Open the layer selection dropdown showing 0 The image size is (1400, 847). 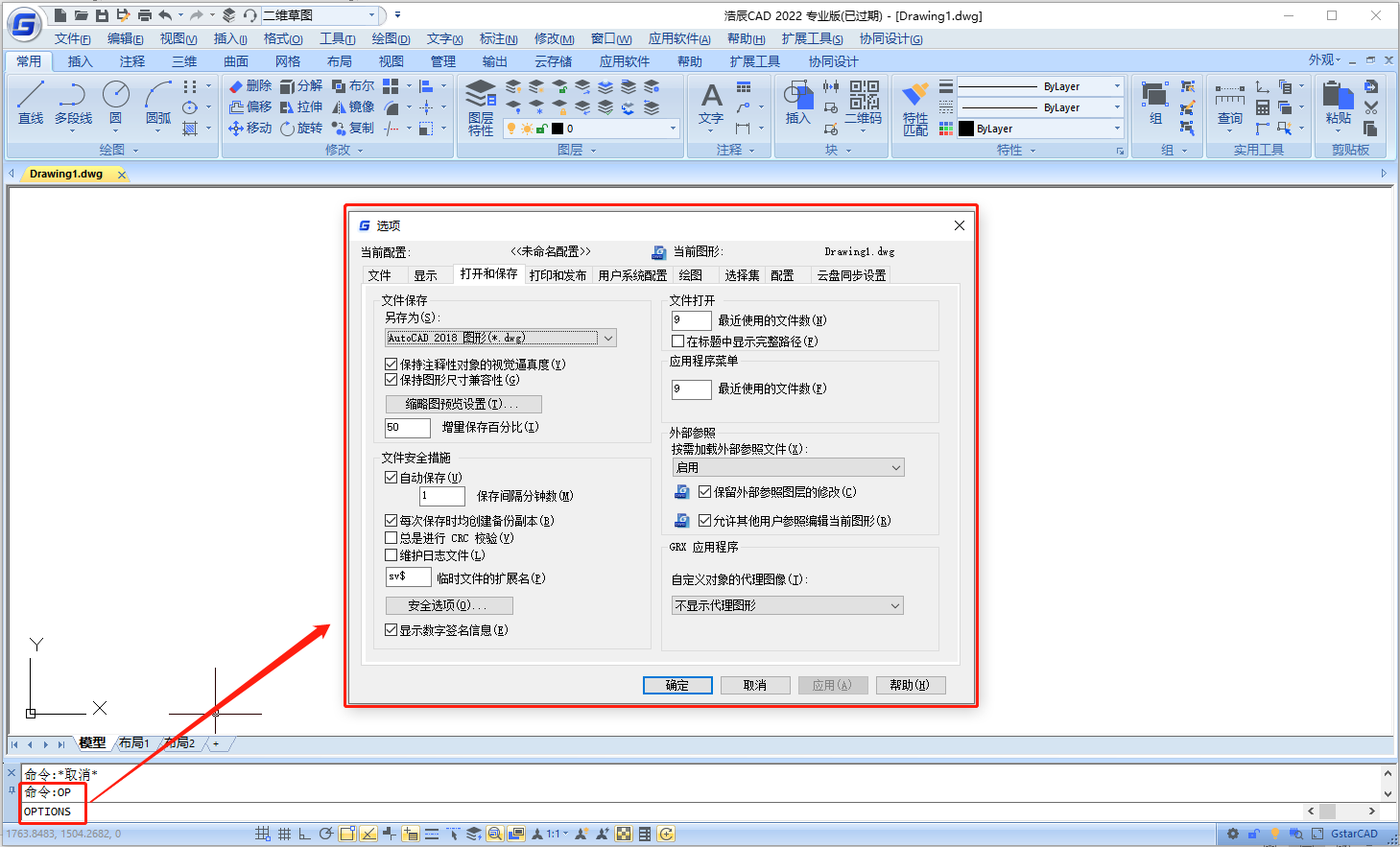coord(592,129)
